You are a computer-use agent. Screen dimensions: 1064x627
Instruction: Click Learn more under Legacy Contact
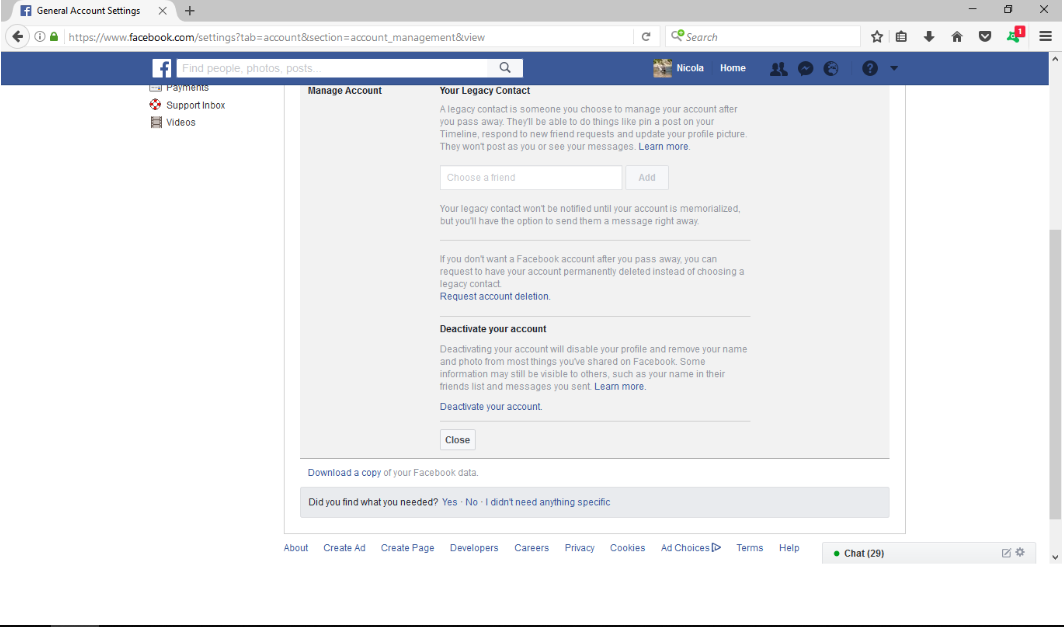point(663,147)
